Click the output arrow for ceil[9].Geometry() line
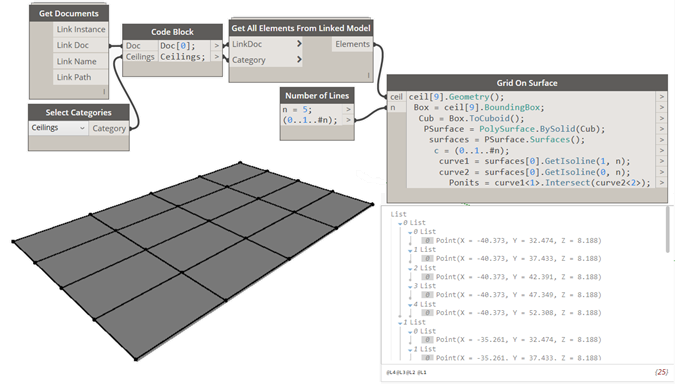The image size is (684, 392). [x=662, y=97]
